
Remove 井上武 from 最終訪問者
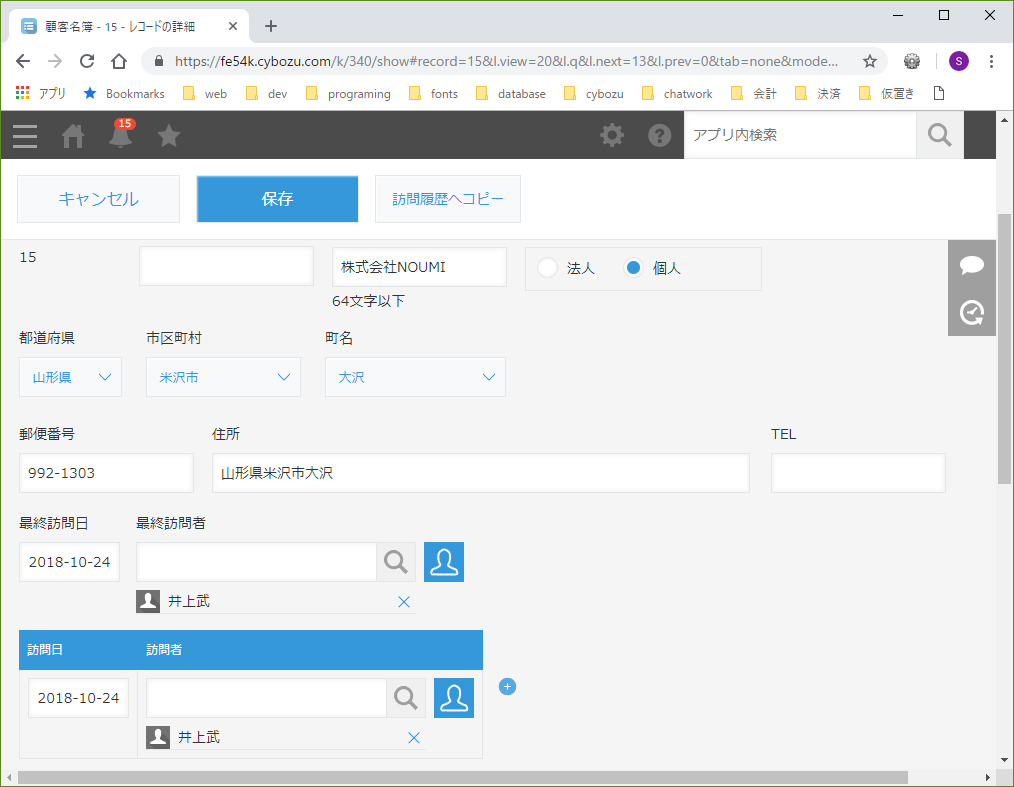[404, 602]
